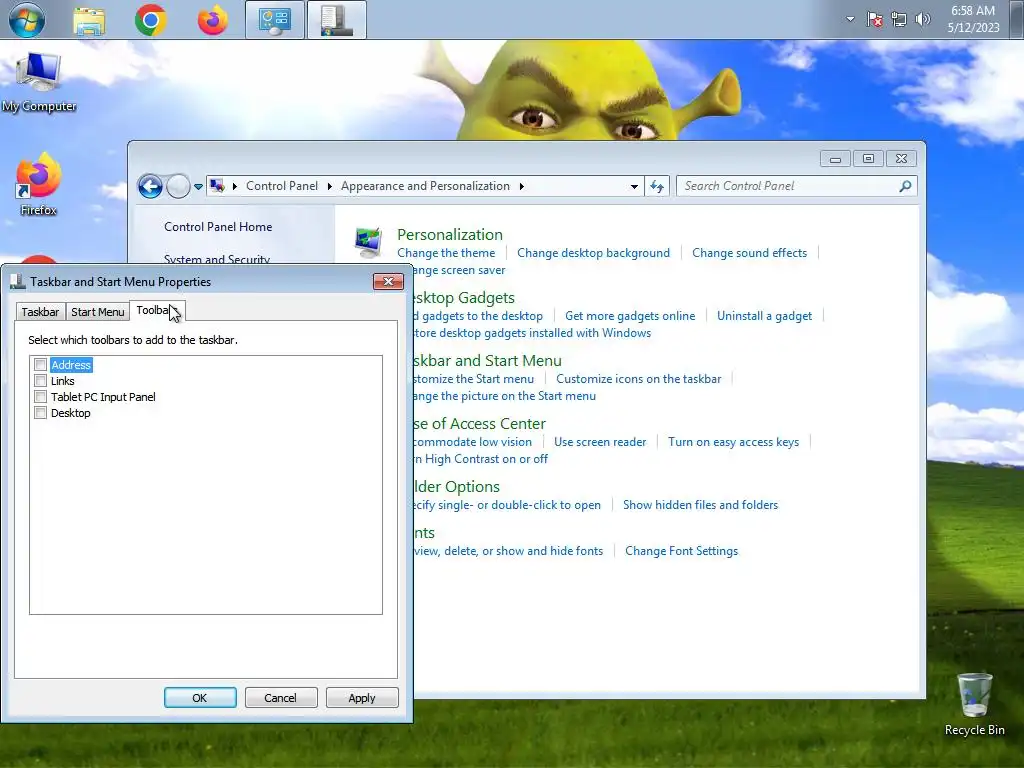Select the 'Links' label in toolbars list
Screen dimensions: 1024x768
63,381
